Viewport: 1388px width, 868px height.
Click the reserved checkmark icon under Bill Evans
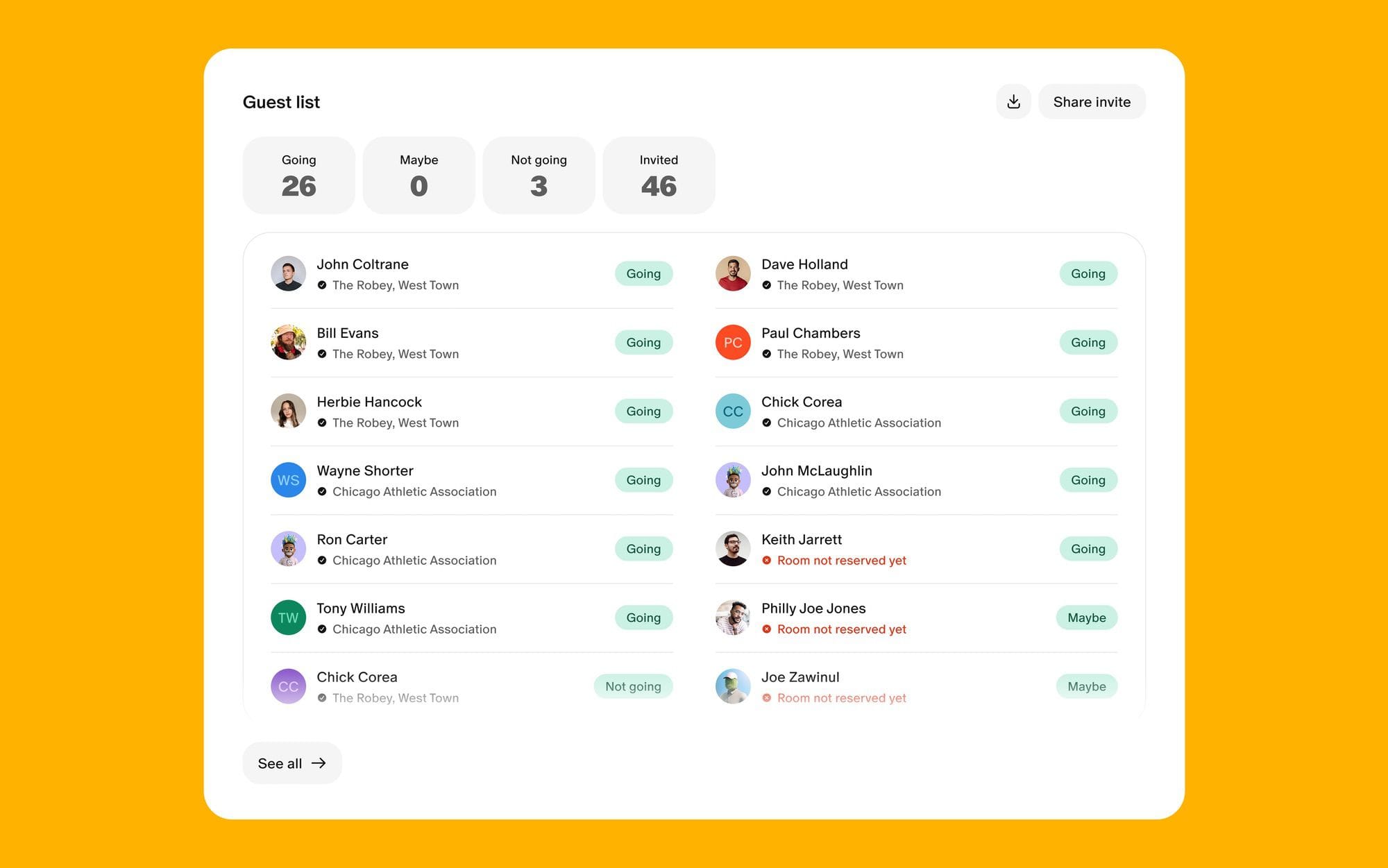click(322, 353)
